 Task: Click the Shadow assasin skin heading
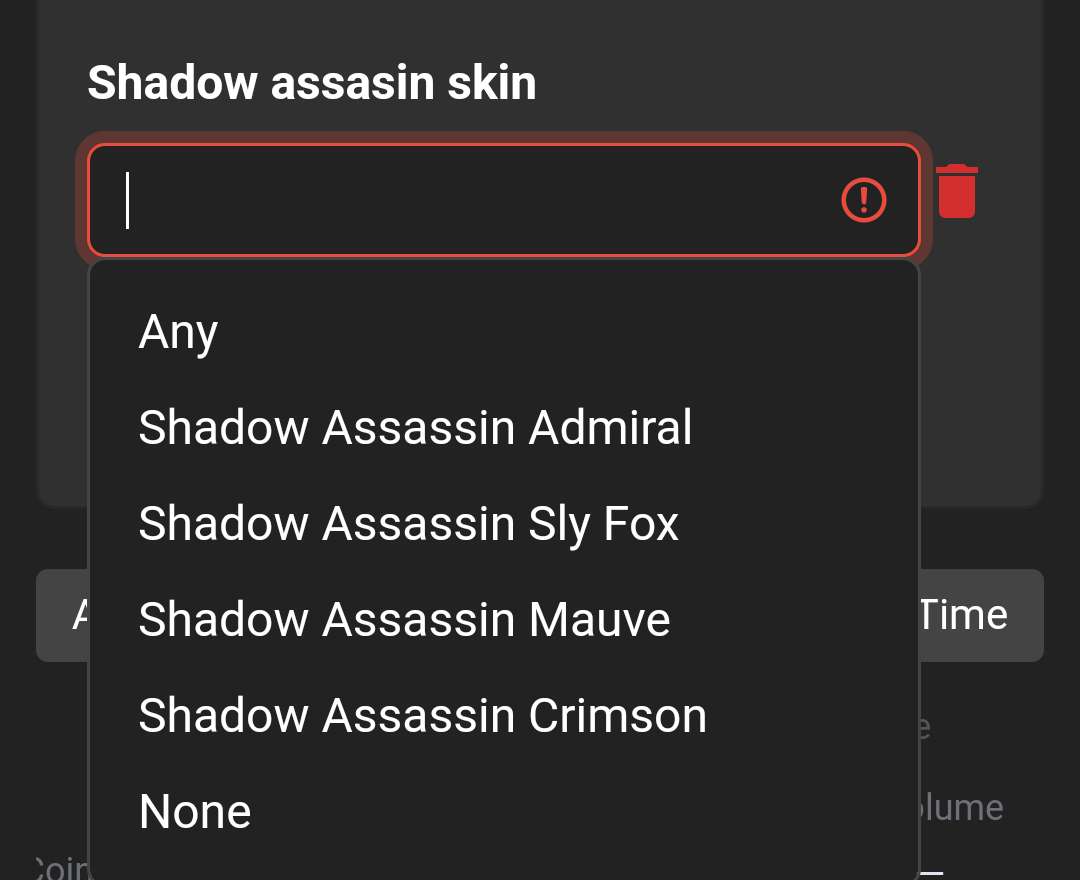coord(312,83)
